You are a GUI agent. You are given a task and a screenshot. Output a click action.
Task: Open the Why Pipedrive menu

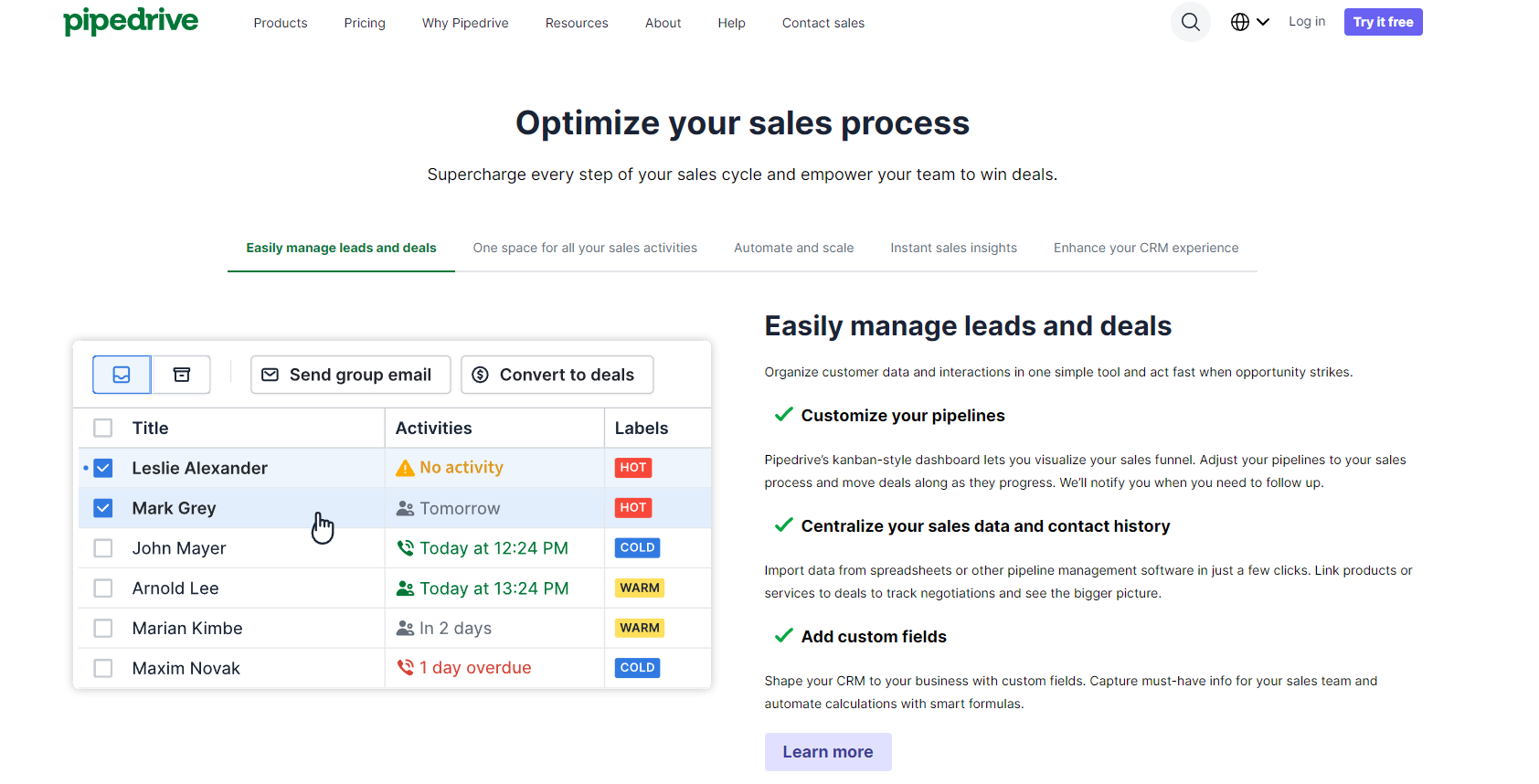pos(465,23)
